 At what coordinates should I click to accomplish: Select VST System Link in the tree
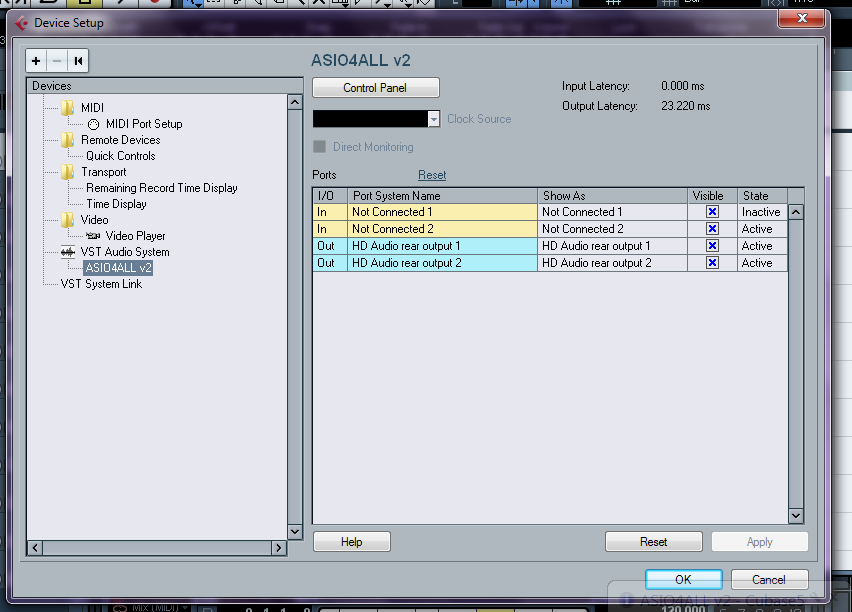[102, 284]
